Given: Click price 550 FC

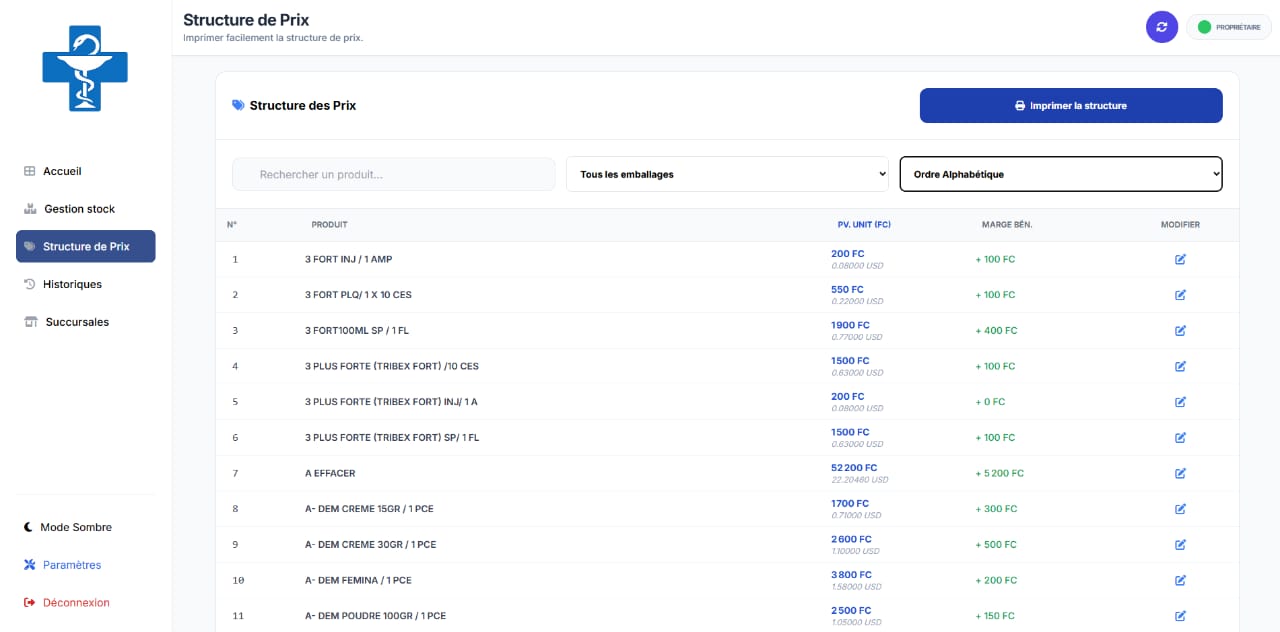Looking at the screenshot, I should point(847,289).
